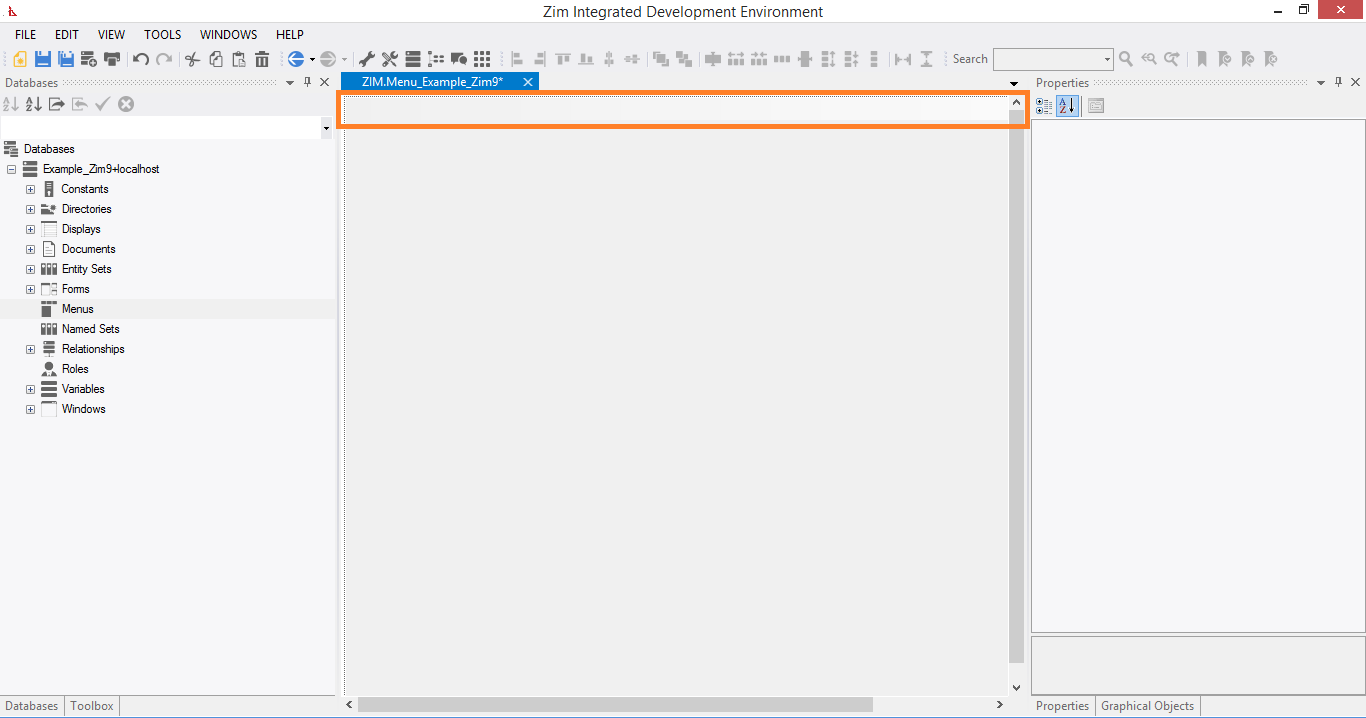The height and width of the screenshot is (718, 1366).
Task: Click the Copy icon in the toolbar
Action: click(x=216, y=59)
